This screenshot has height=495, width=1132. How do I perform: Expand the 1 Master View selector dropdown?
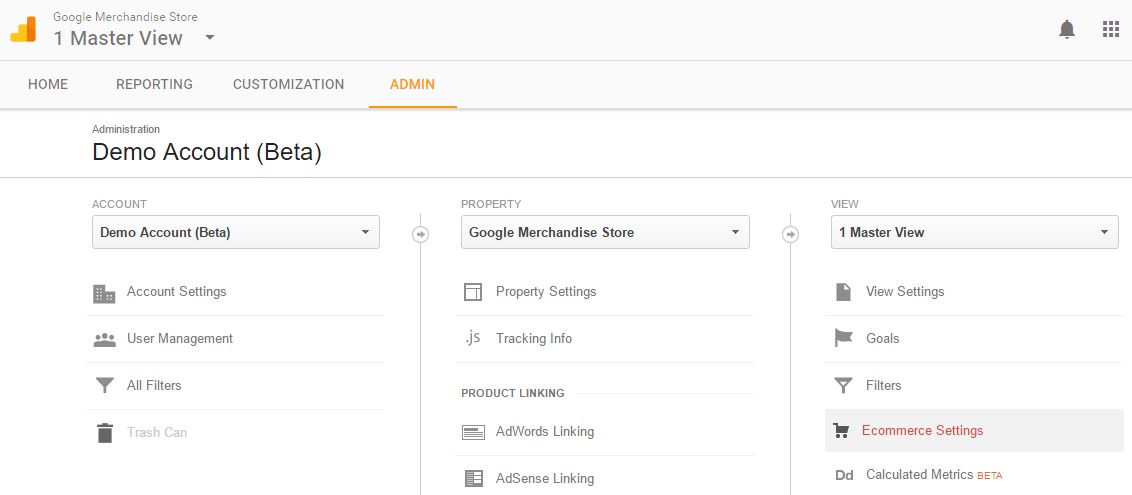pyautogui.click(x=975, y=232)
